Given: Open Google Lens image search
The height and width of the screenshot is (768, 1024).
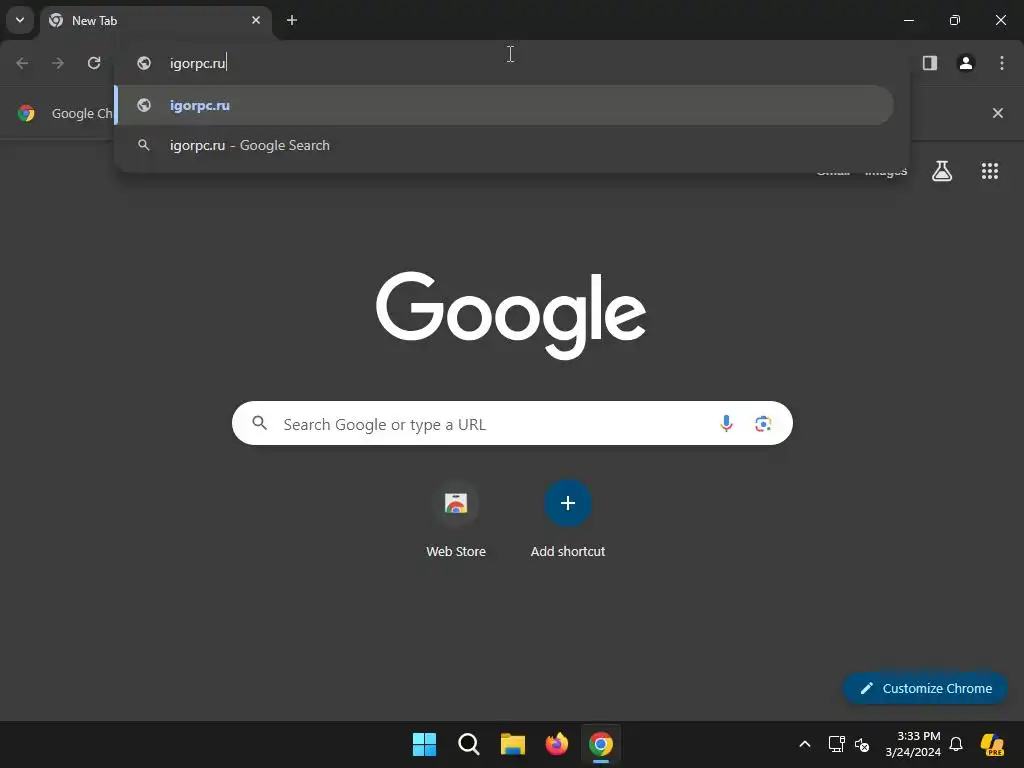Looking at the screenshot, I should tap(763, 423).
